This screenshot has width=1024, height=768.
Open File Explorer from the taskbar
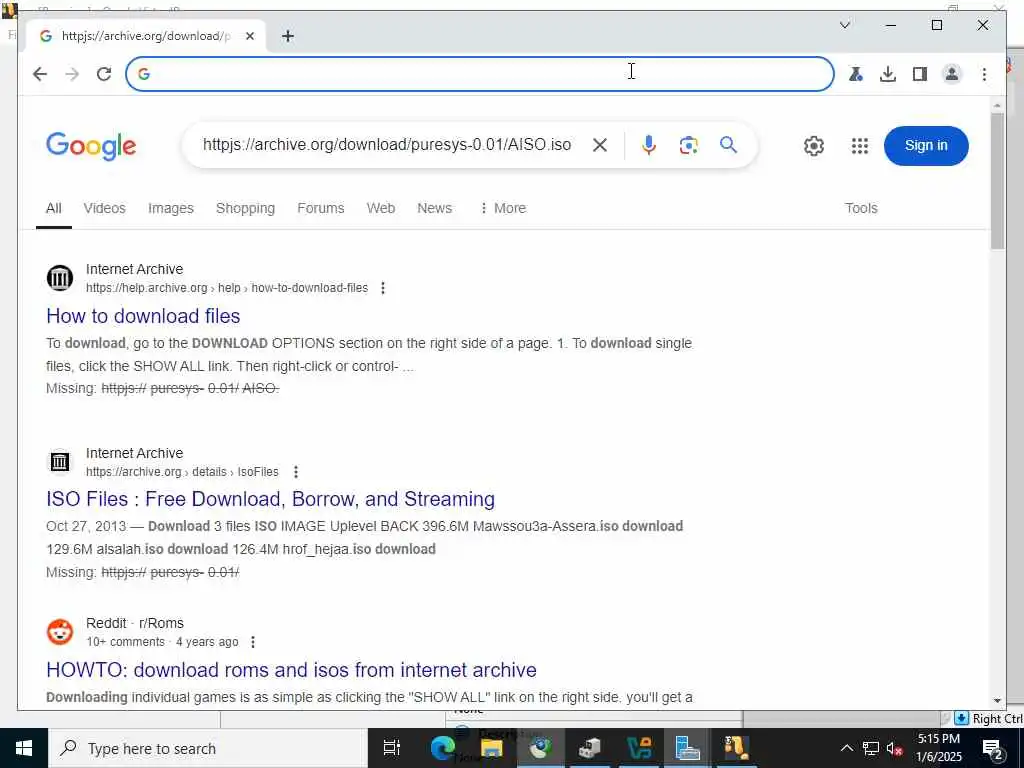pos(491,748)
